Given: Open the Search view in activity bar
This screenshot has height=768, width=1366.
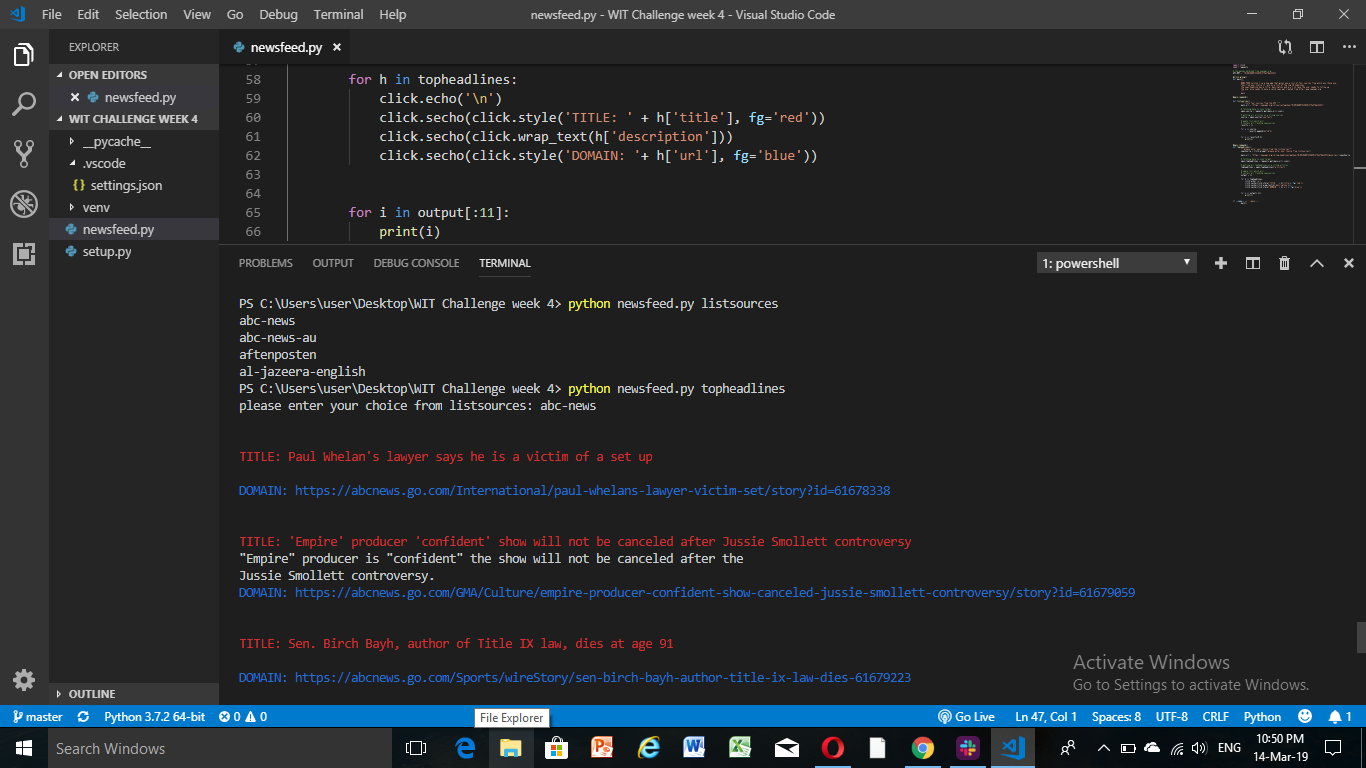Looking at the screenshot, I should pos(24,104).
